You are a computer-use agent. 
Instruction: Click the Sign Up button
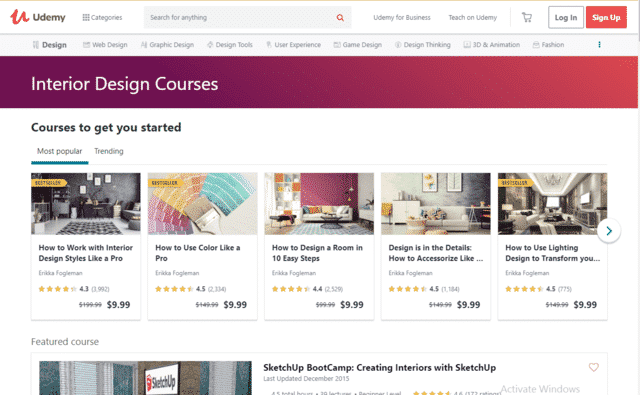(606, 17)
